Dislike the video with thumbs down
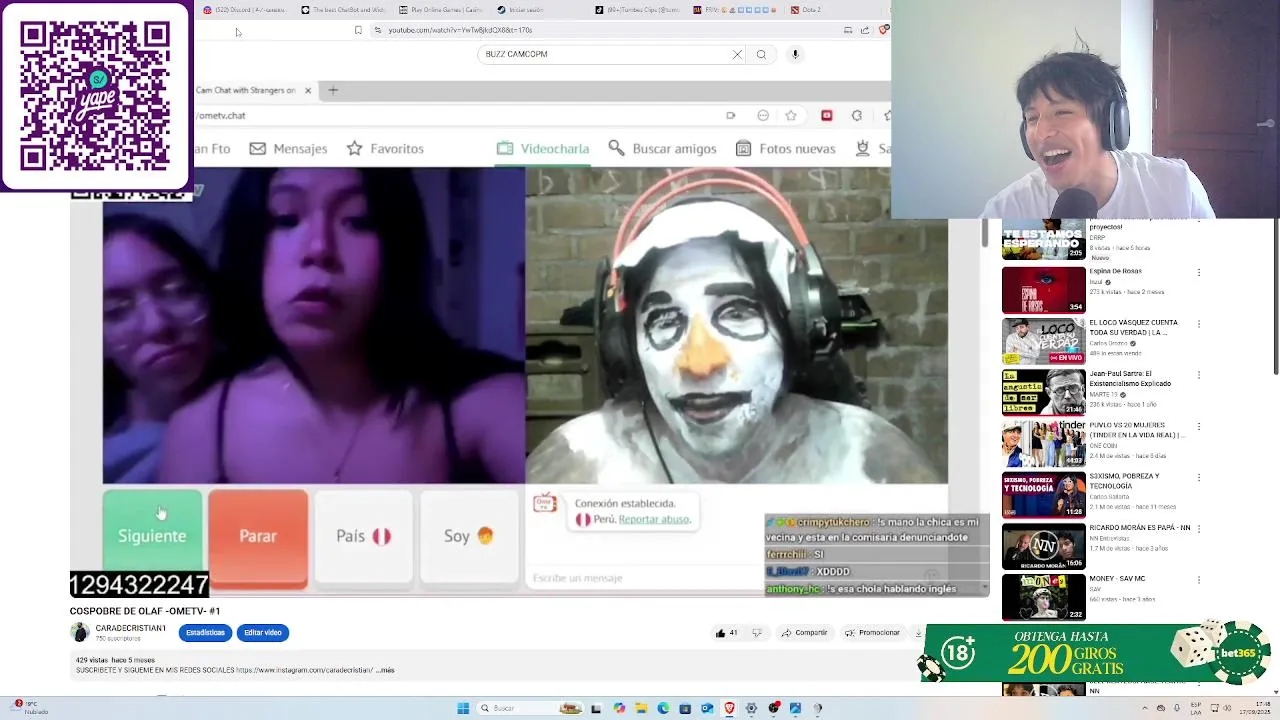This screenshot has width=1280, height=720. tap(757, 633)
